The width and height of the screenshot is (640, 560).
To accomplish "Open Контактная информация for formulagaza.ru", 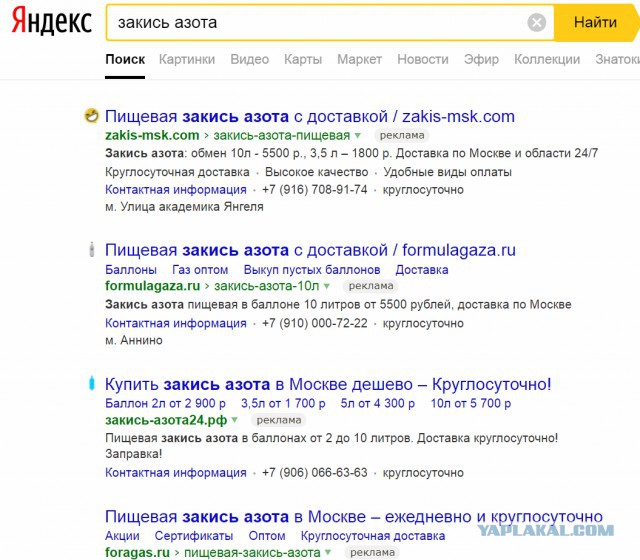I will pyautogui.click(x=176, y=323).
